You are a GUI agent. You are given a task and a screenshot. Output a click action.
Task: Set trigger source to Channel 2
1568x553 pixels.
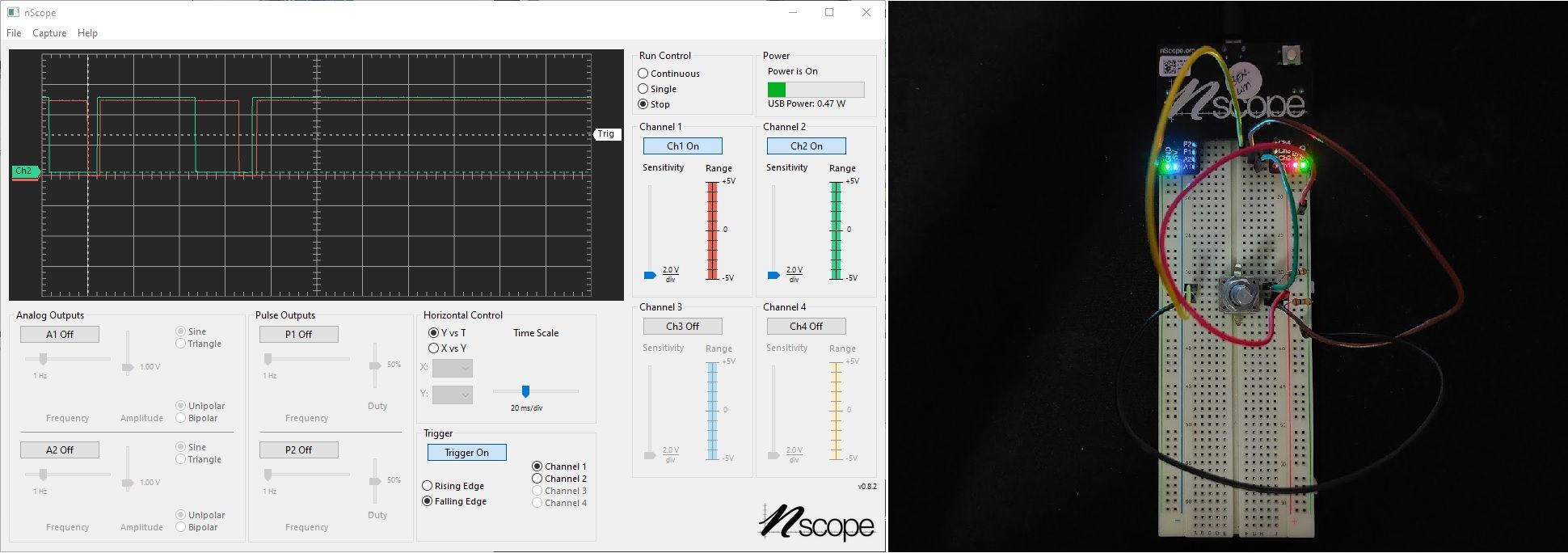[537, 479]
